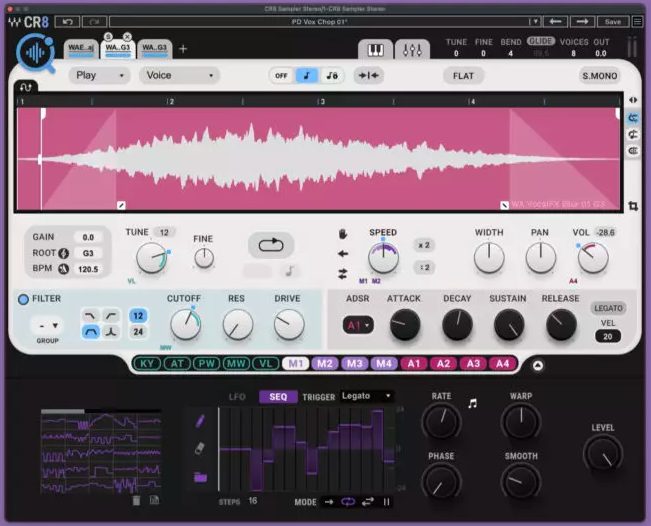Switch the modulator to LFO mode
Image resolution: width=651 pixels, height=526 pixels.
tap(237, 397)
